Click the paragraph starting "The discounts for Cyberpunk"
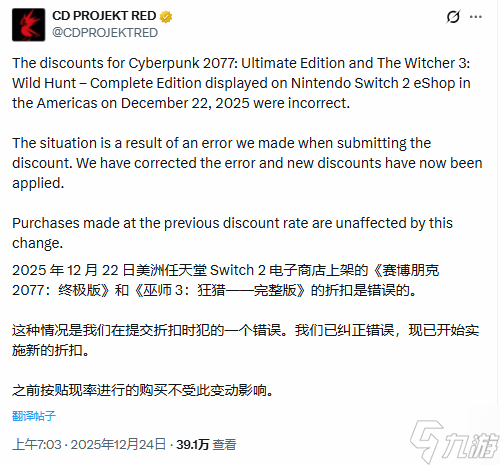The image size is (500, 465). (x=241, y=83)
